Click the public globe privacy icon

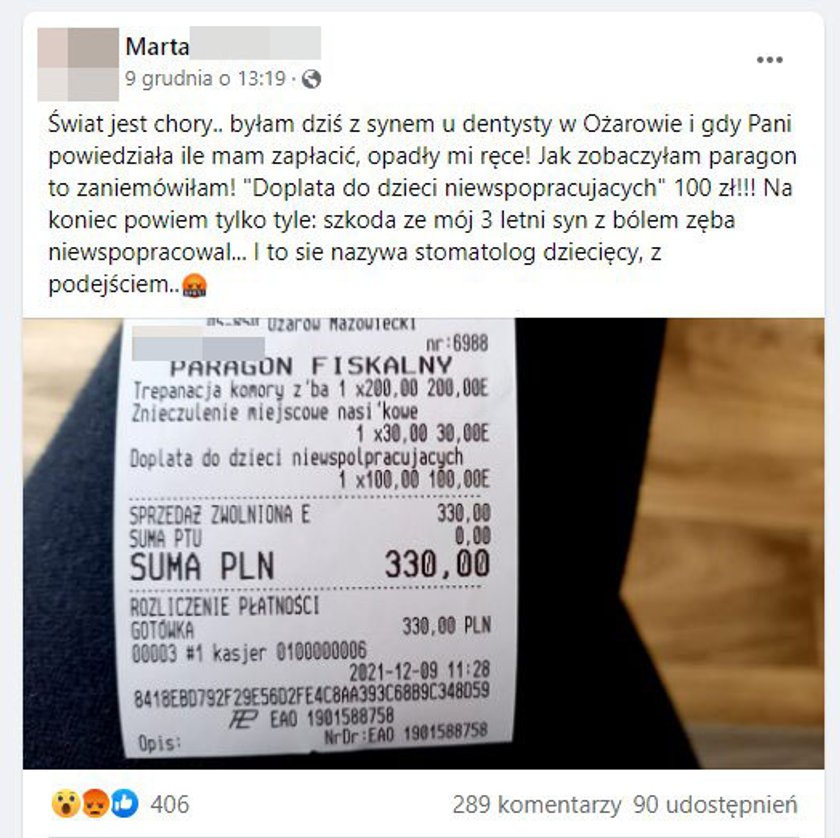(311, 79)
